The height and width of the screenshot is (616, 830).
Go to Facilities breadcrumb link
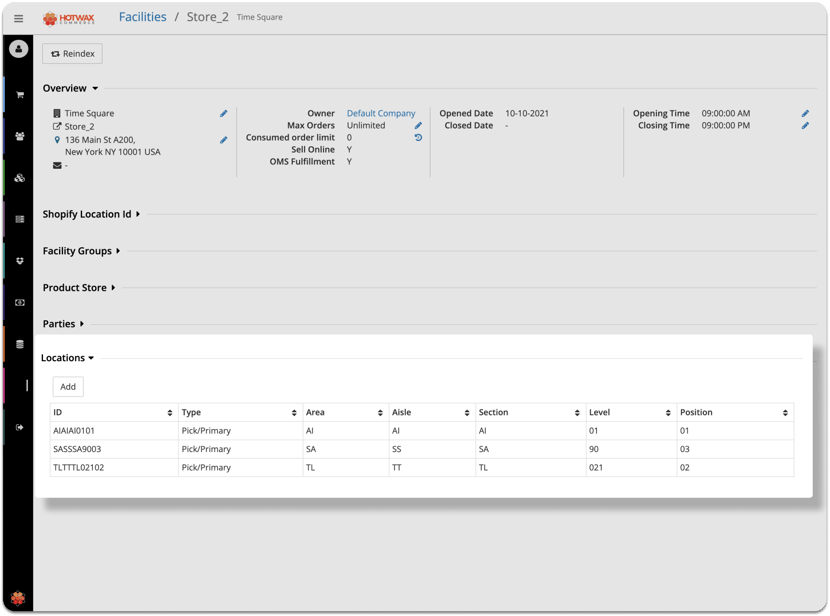coord(142,17)
